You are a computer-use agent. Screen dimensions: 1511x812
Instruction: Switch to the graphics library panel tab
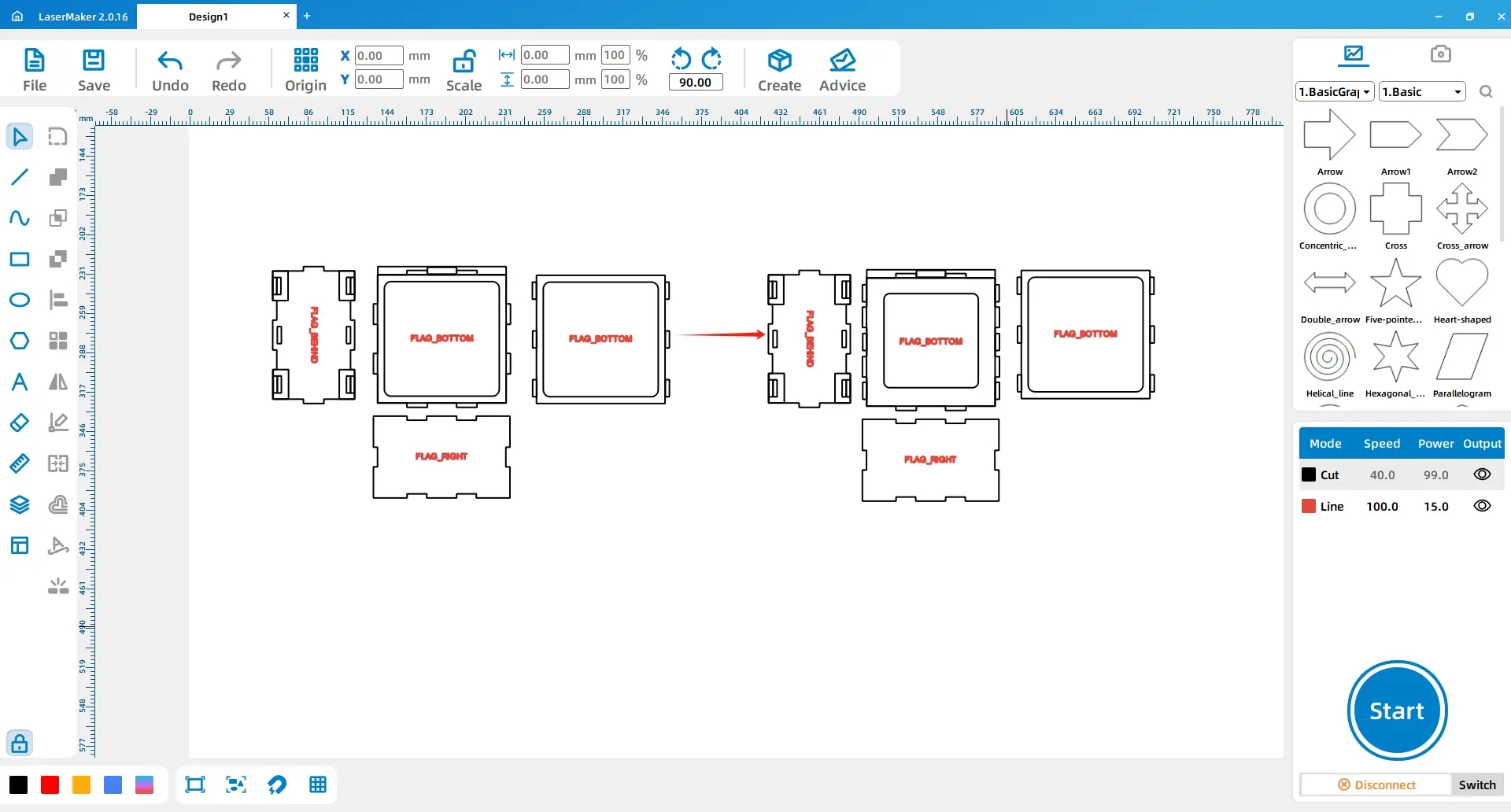click(1354, 54)
